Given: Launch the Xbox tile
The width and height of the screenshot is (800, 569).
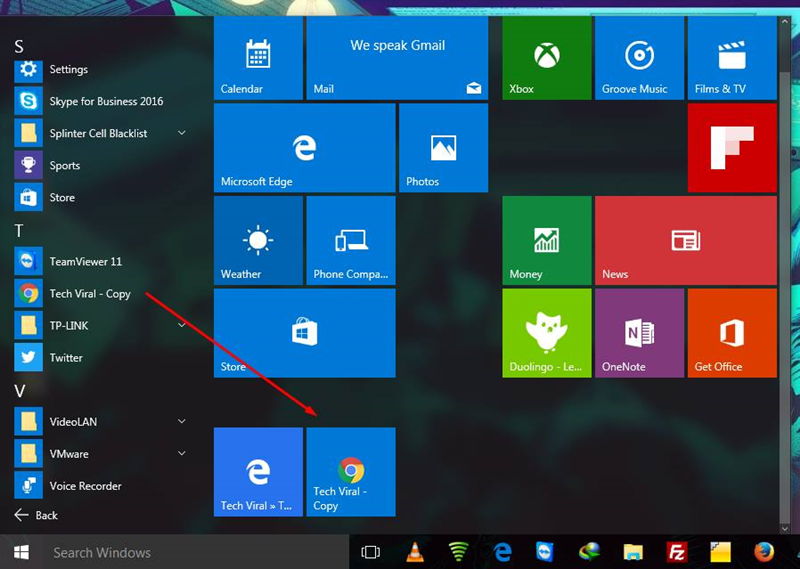Looking at the screenshot, I should click(547, 58).
